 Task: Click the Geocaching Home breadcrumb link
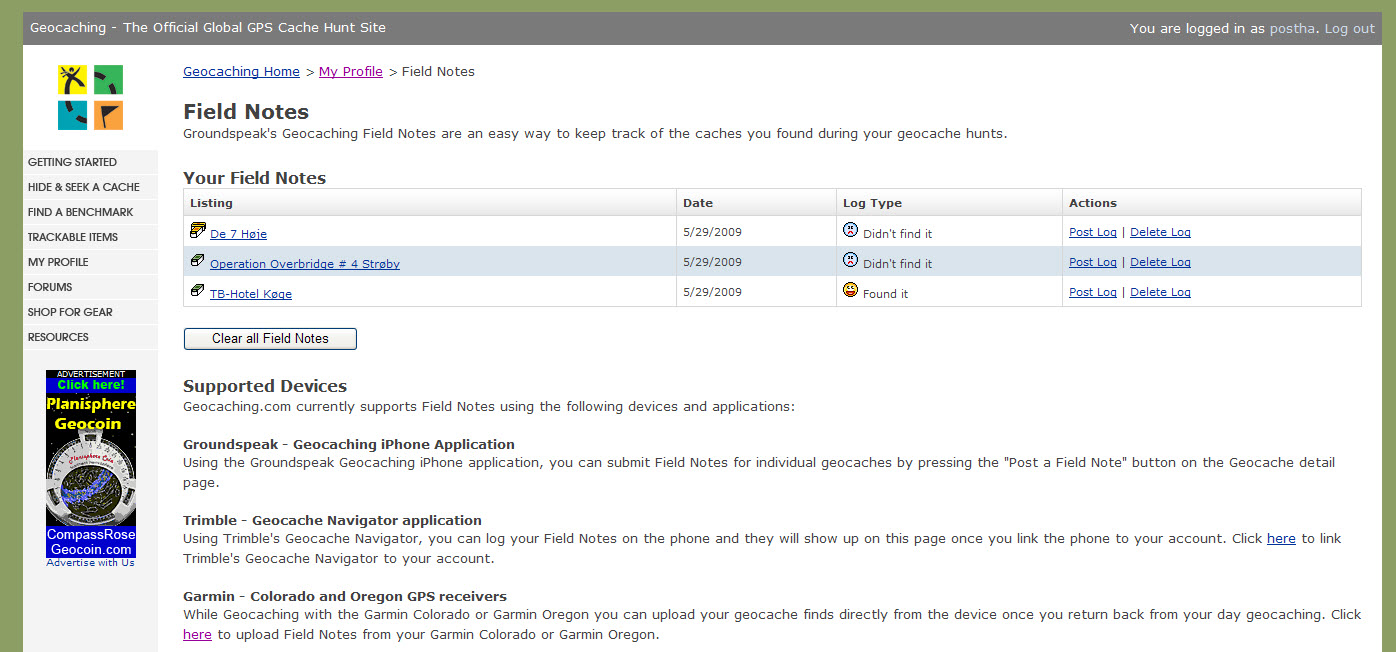pos(241,72)
